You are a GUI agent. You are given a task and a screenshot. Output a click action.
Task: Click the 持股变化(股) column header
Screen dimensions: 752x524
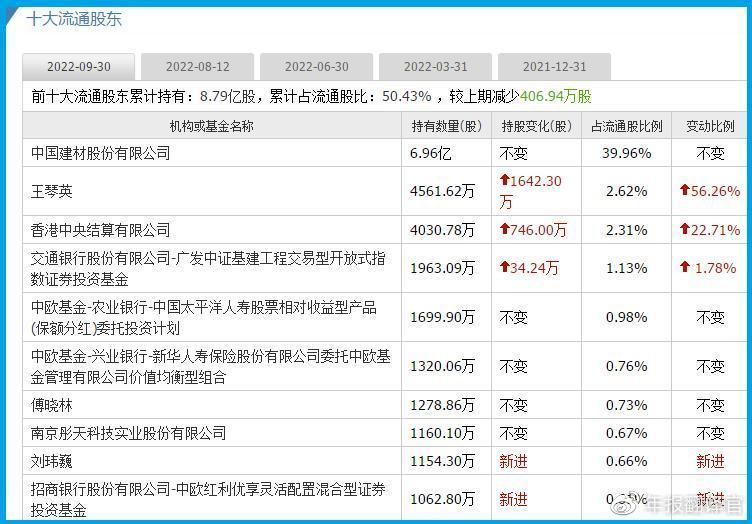537,126
